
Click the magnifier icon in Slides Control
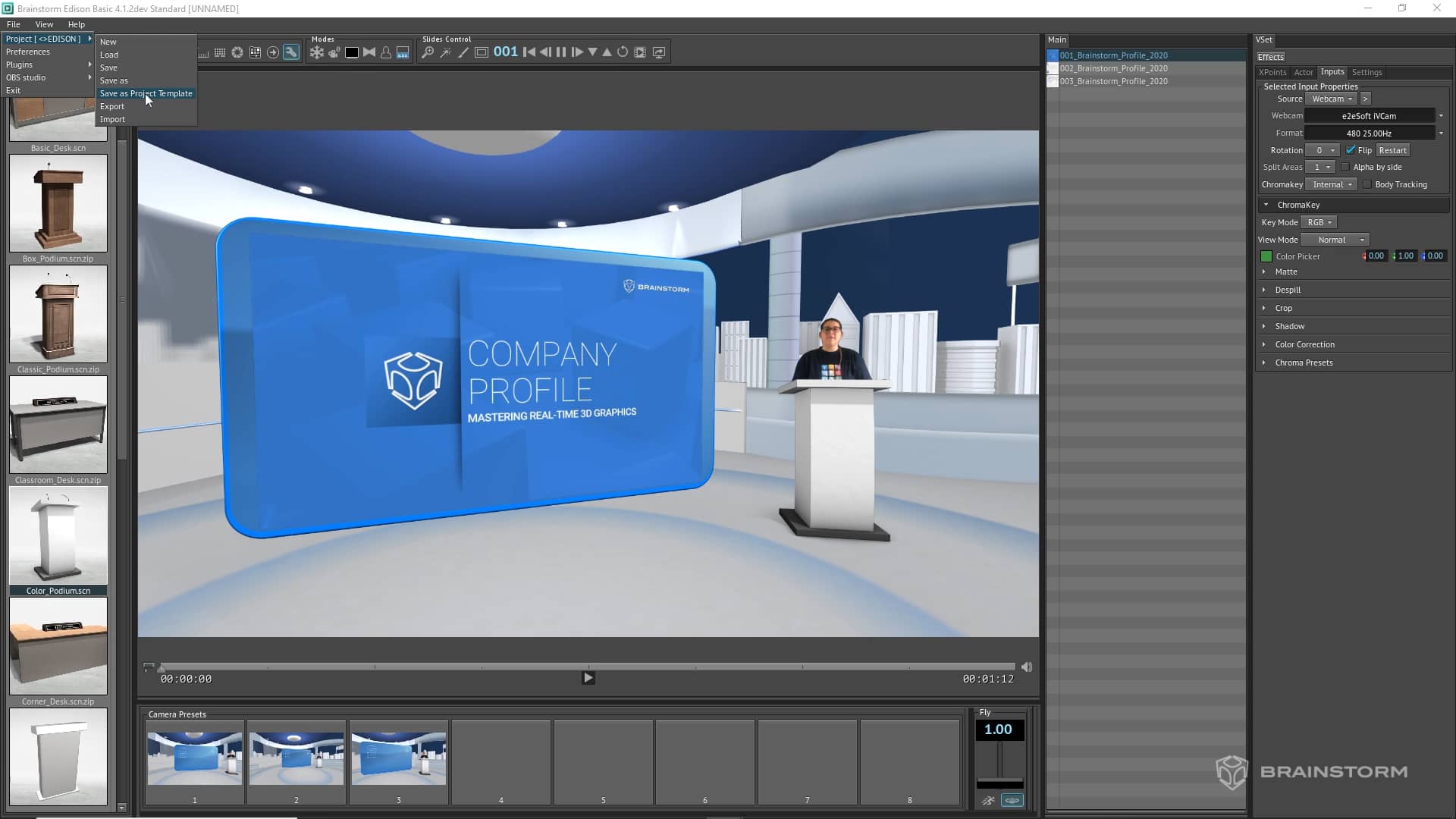coord(428,52)
